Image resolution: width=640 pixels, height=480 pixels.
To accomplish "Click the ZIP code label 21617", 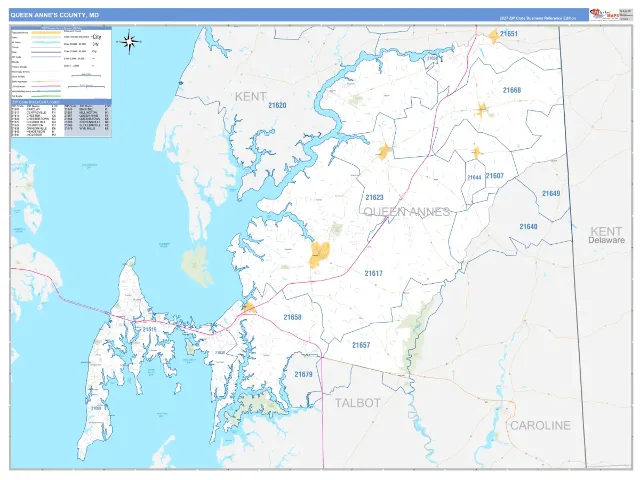I will point(373,273).
